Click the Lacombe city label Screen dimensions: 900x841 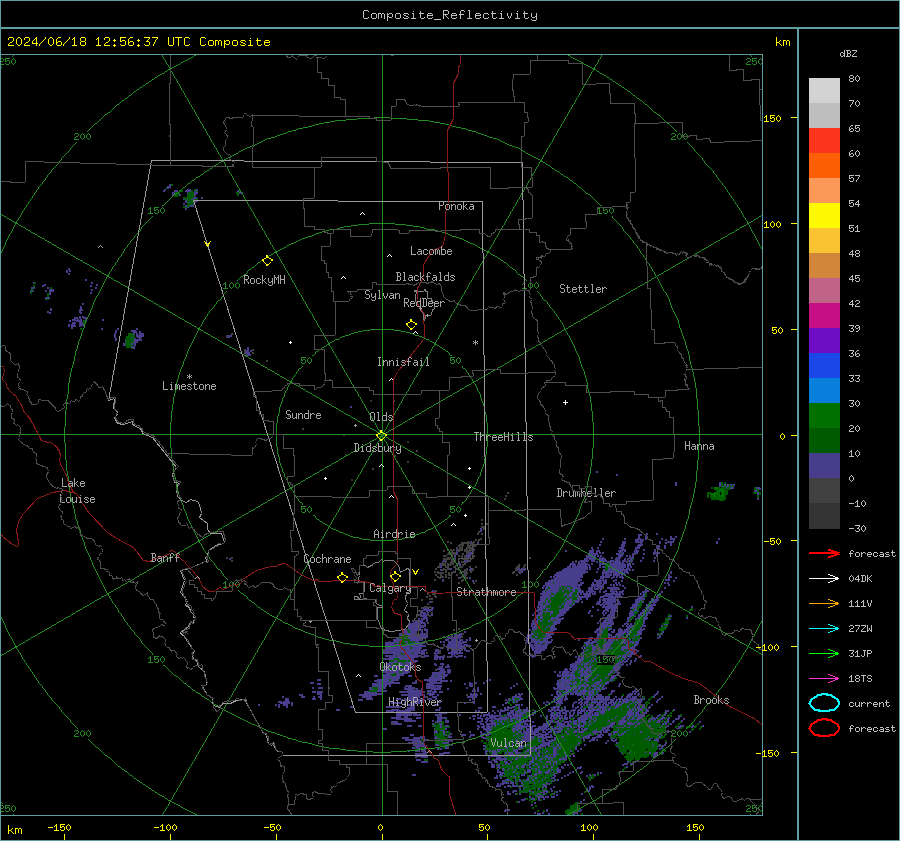point(431,251)
